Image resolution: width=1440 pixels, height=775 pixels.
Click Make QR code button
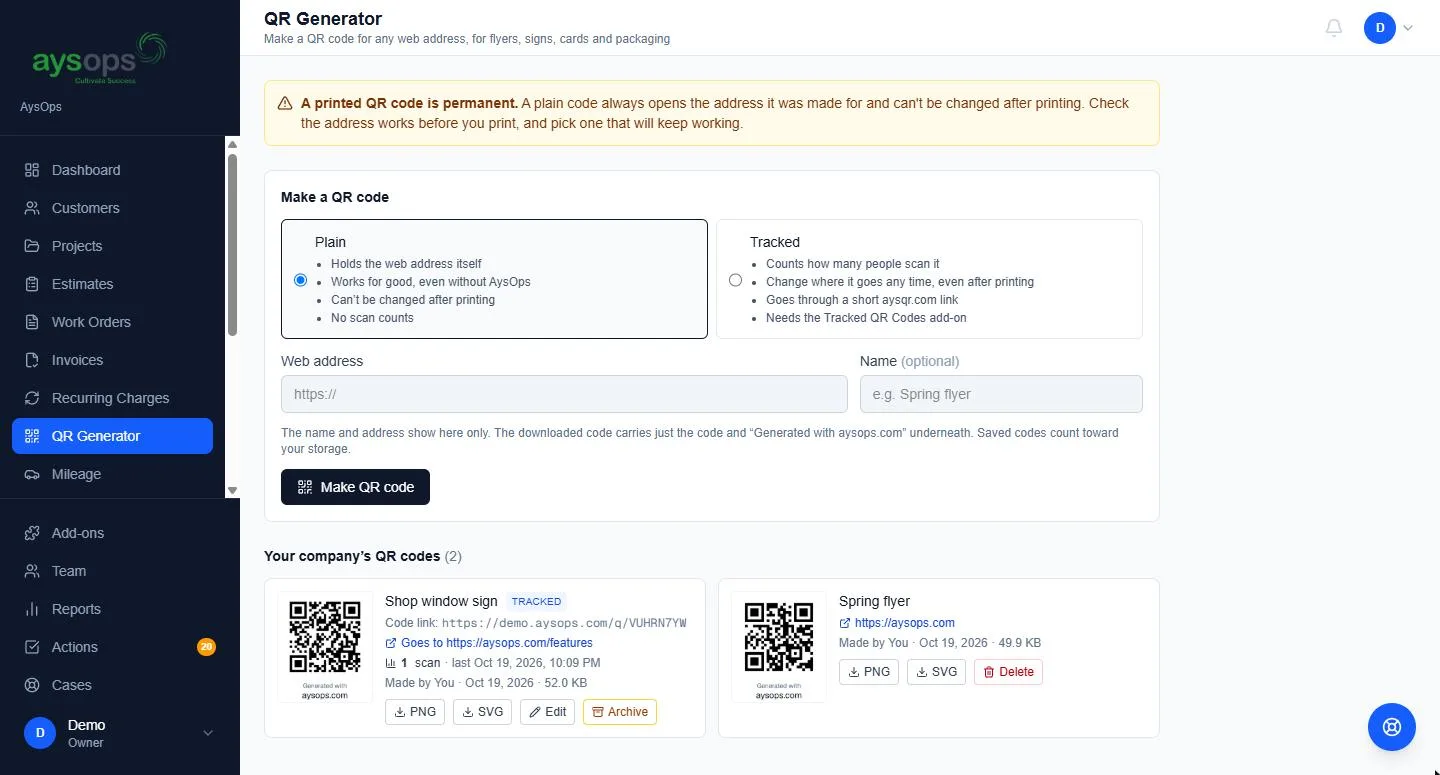click(355, 487)
